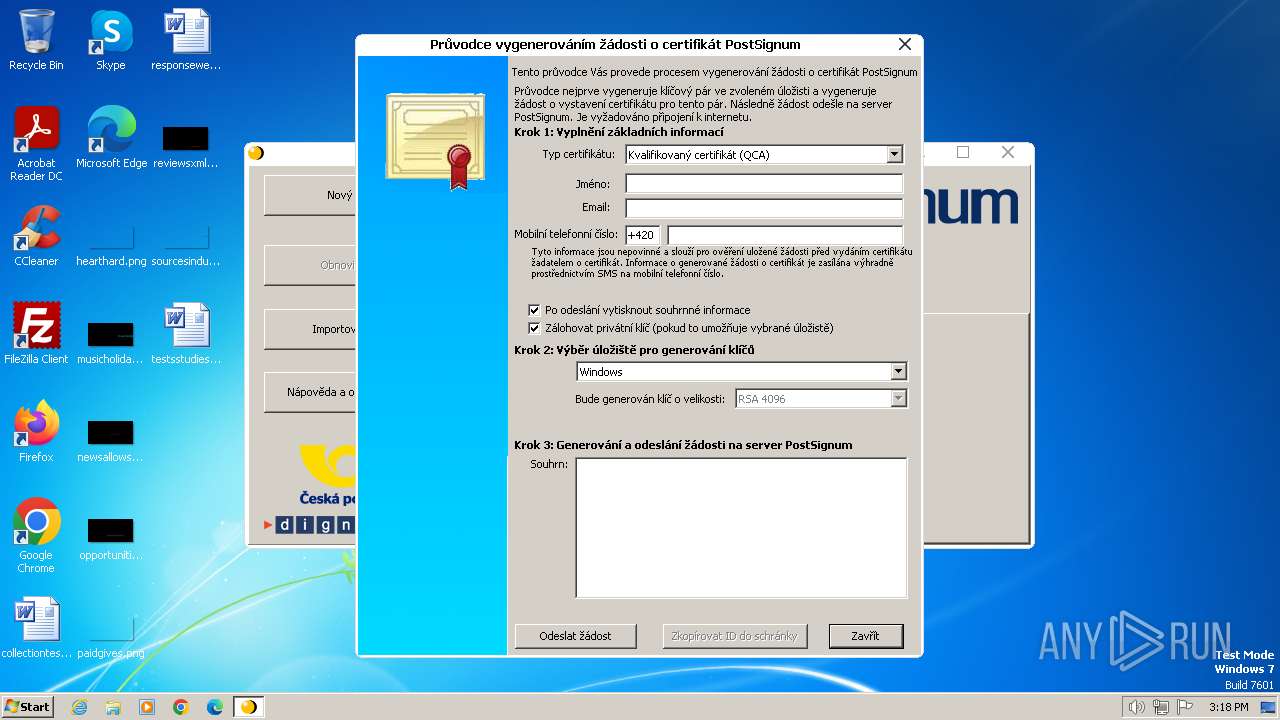Toggle 'Zálohovat privátní klíč' checkbox
Screen dimensions: 1280x720
[x=534, y=328]
